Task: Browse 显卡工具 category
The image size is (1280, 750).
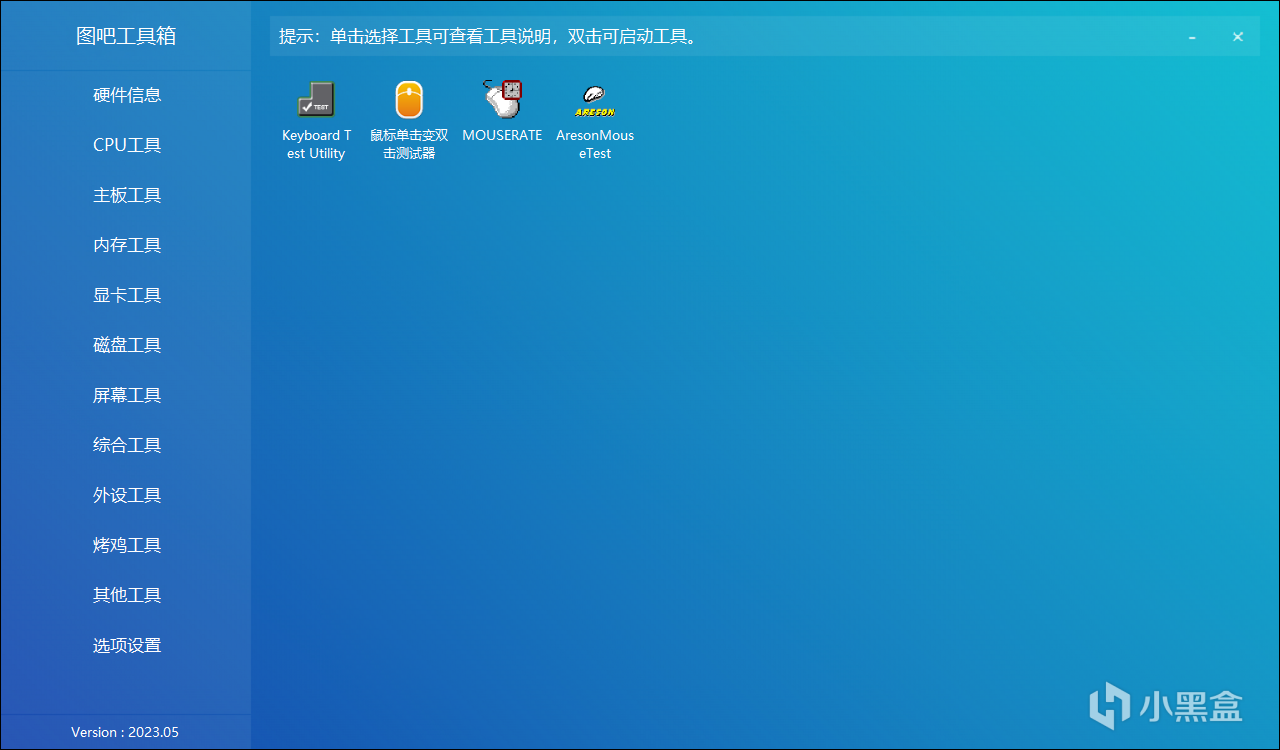Action: pyautogui.click(x=127, y=294)
